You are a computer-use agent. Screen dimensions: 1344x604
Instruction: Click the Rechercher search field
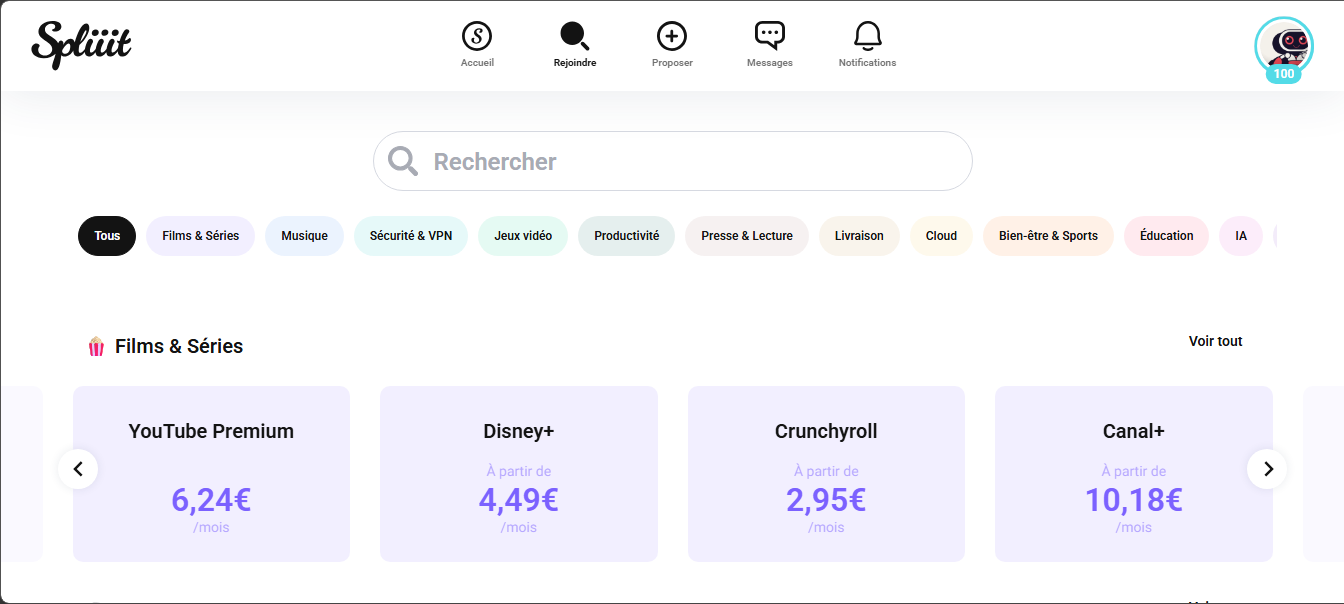(x=672, y=160)
